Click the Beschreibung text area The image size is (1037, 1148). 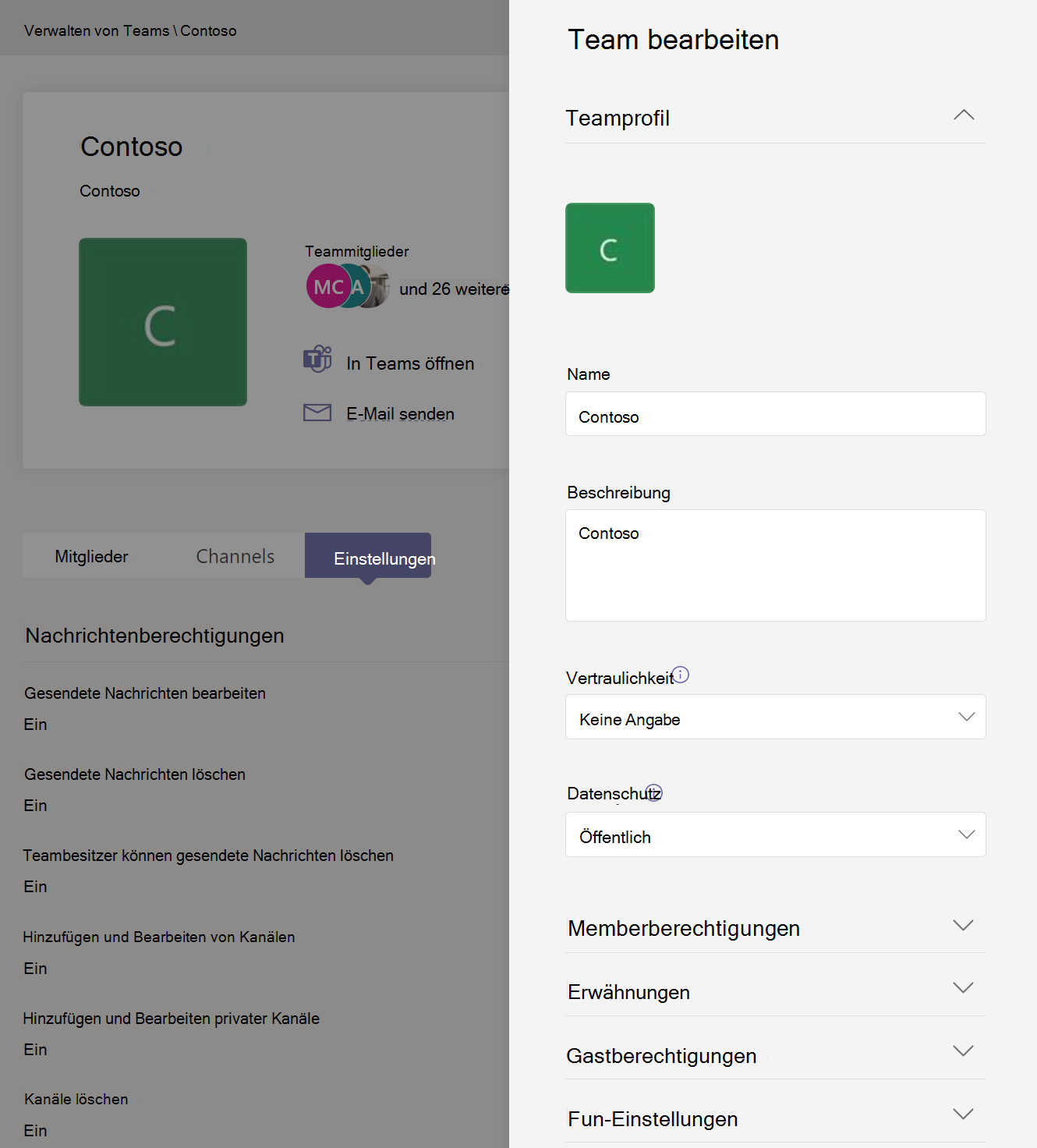point(776,565)
